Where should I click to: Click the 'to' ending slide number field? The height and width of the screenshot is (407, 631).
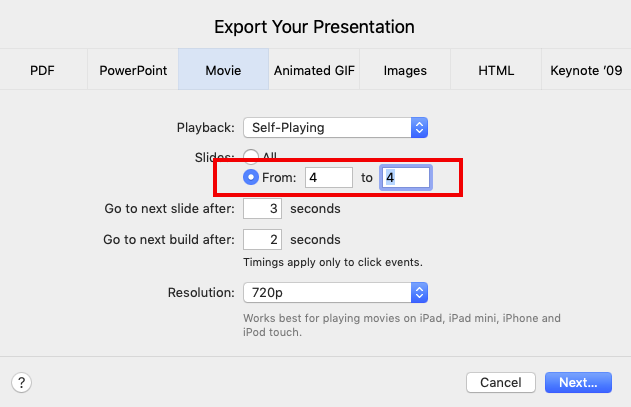point(406,177)
